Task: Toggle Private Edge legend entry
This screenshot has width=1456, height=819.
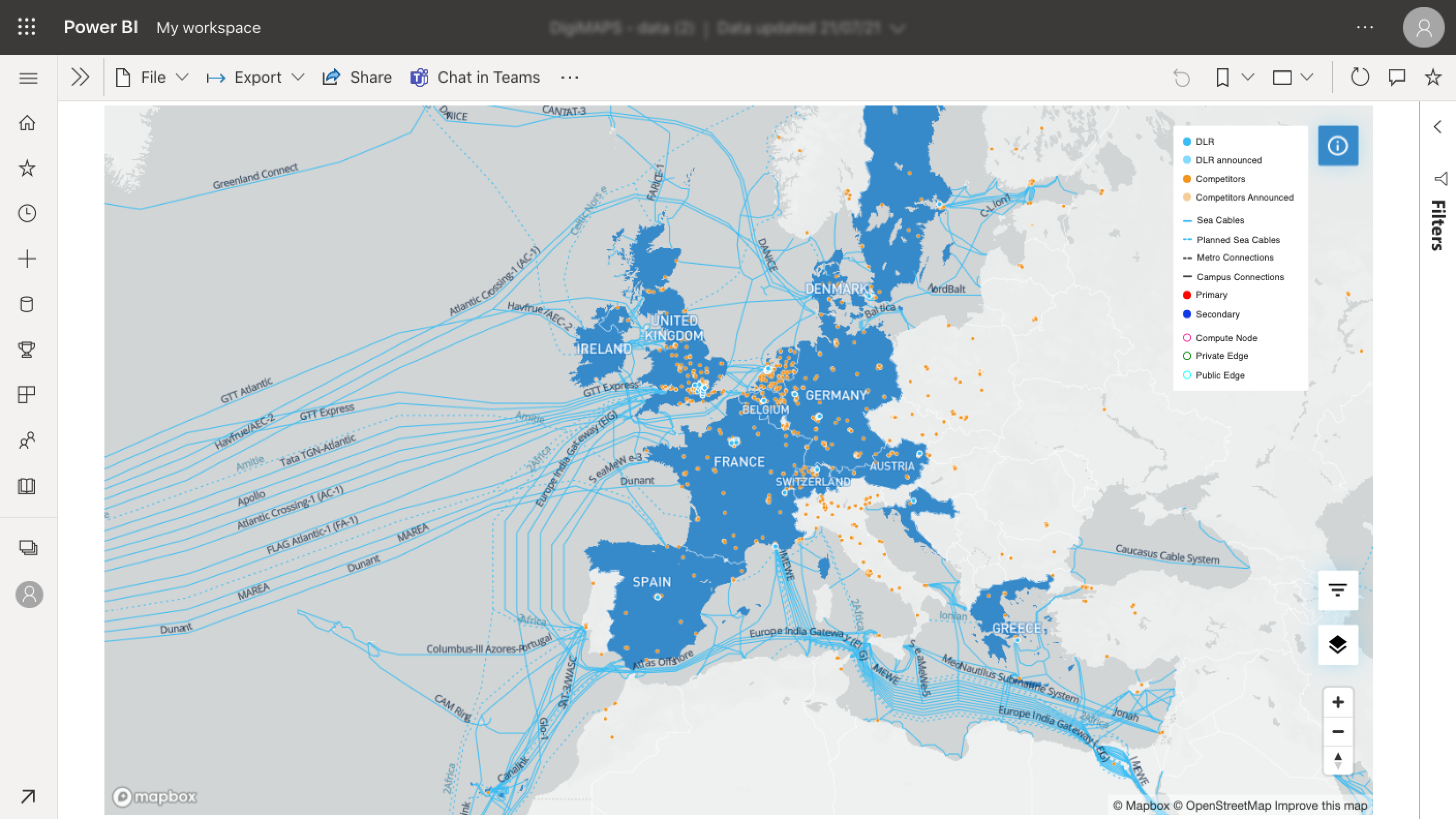Action: (1216, 356)
